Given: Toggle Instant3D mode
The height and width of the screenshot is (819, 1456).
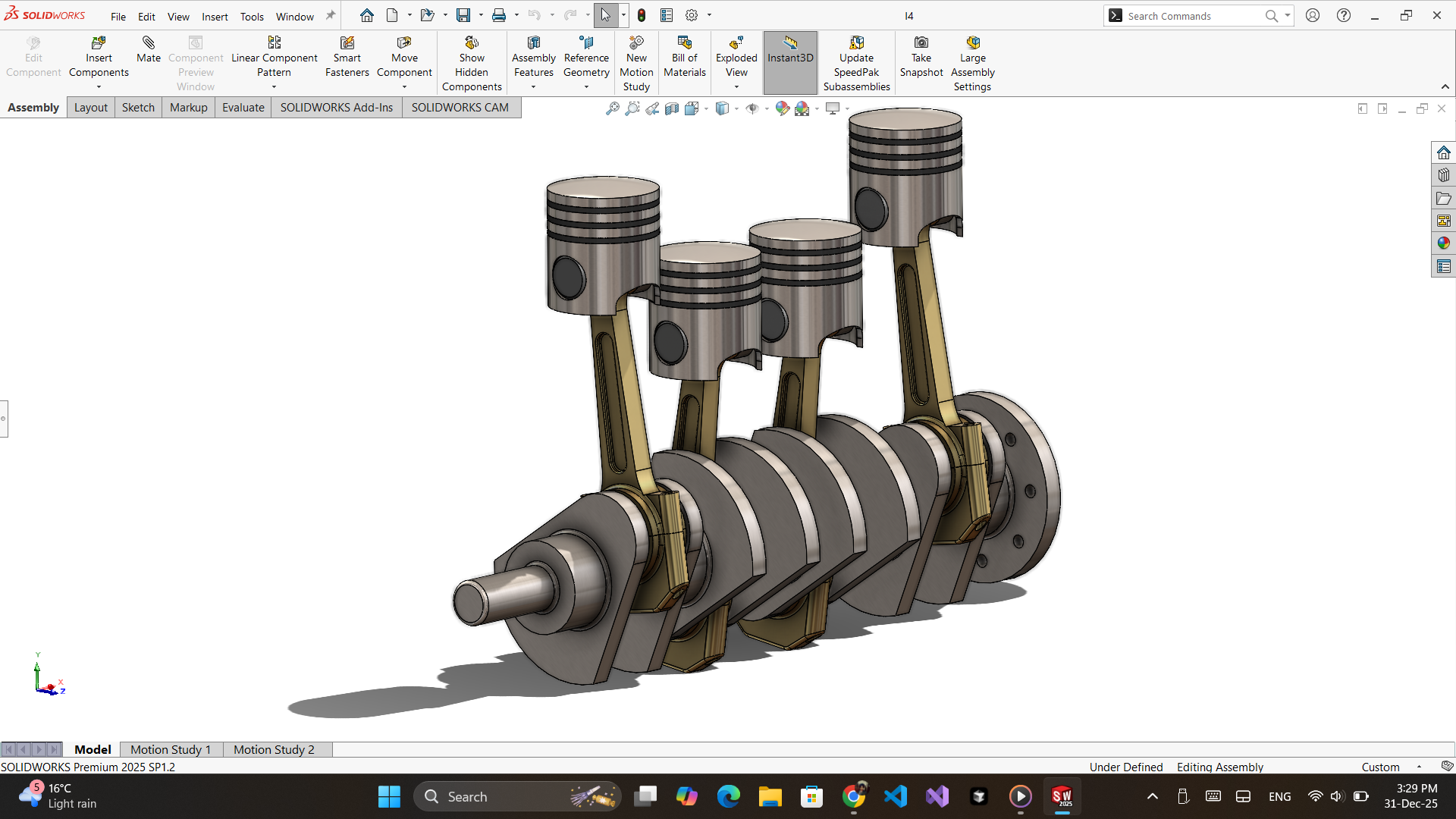Looking at the screenshot, I should pyautogui.click(x=789, y=50).
